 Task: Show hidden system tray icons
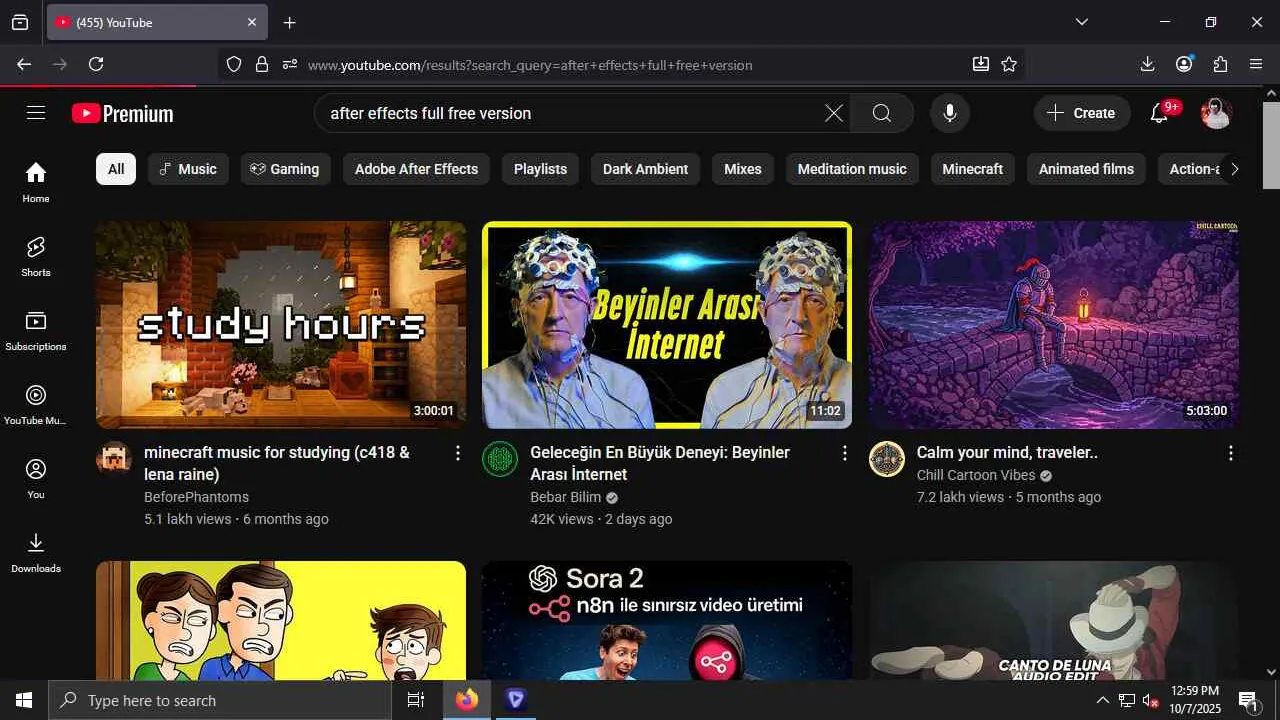coord(1102,701)
